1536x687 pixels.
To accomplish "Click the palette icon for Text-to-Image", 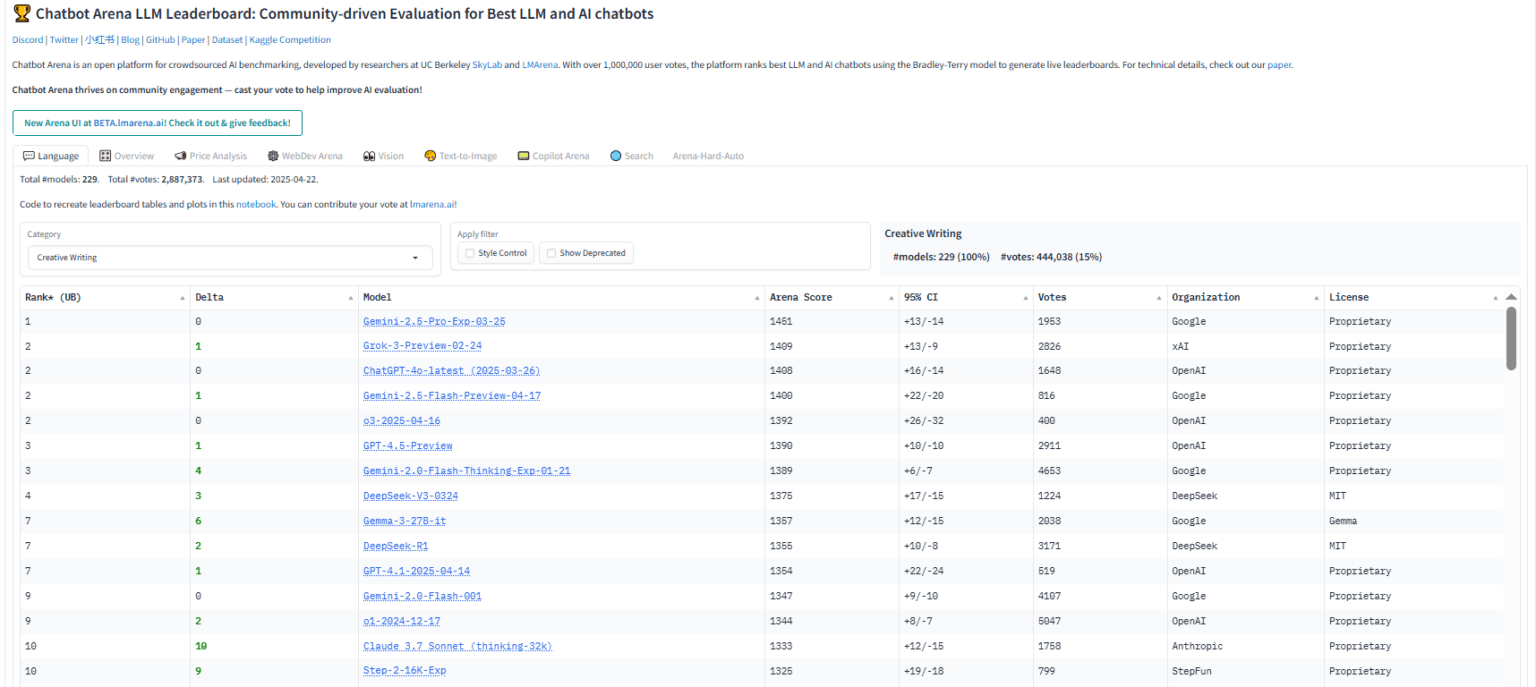I will point(430,156).
